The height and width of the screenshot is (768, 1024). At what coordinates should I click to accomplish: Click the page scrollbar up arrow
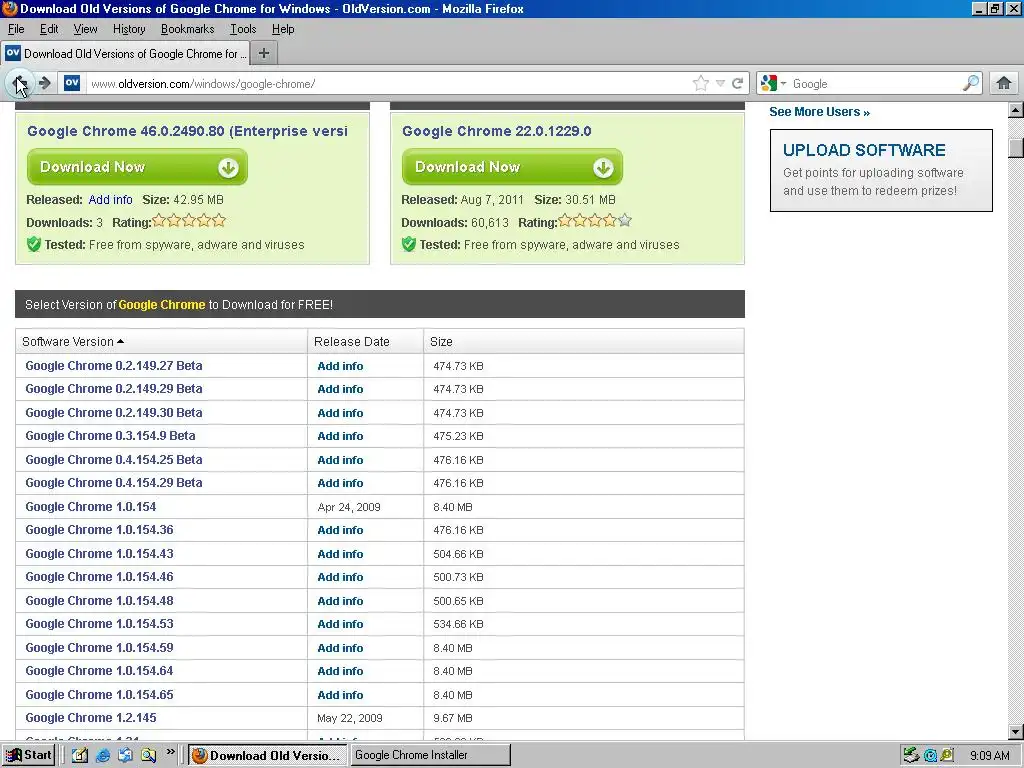point(1016,110)
